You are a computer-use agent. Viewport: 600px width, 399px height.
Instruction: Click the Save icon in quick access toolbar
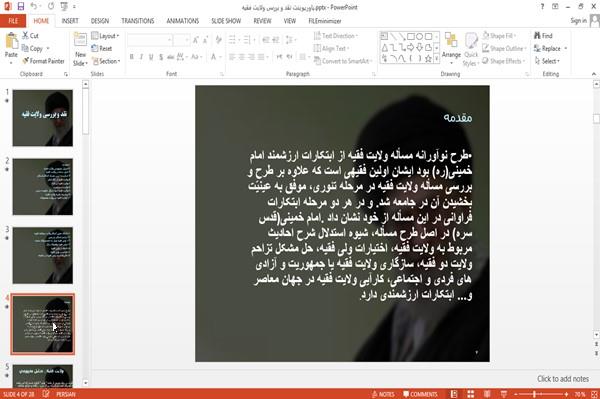[21, 6]
